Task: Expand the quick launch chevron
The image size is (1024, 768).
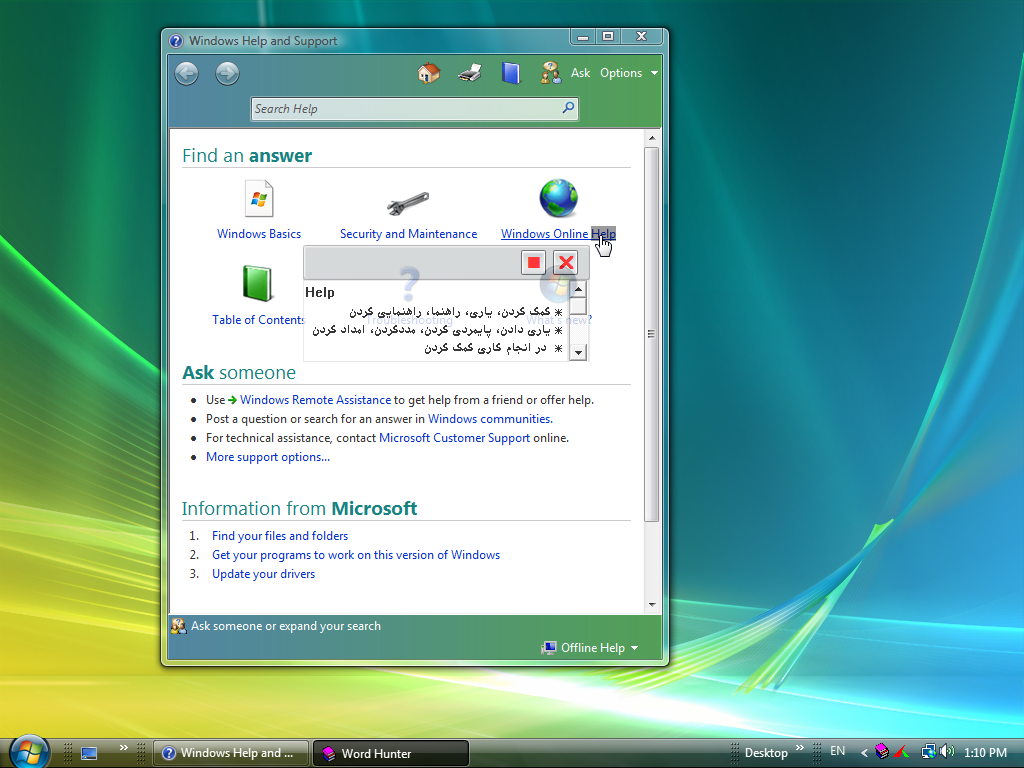Action: (123, 748)
